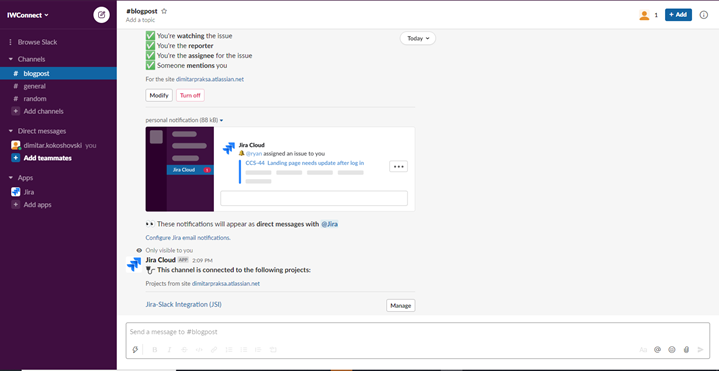Click the #blogpost channel title
The height and width of the screenshot is (371, 719).
[142, 11]
